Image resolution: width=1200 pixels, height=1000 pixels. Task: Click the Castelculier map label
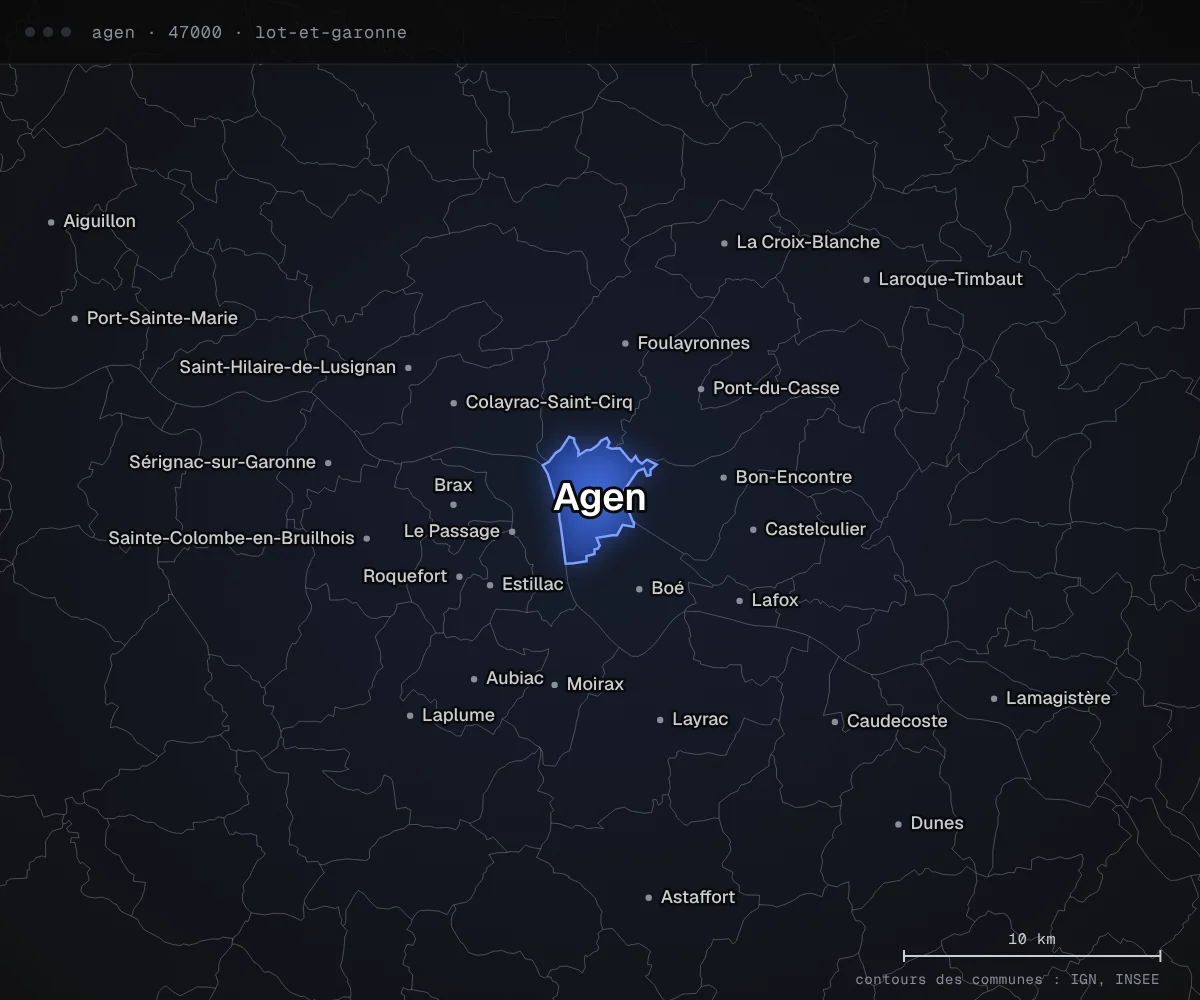pyautogui.click(x=815, y=529)
